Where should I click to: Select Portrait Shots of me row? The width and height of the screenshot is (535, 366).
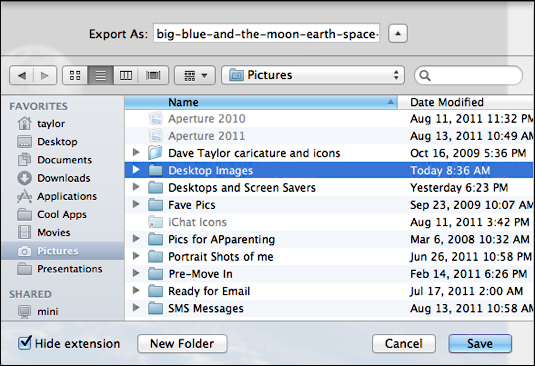pos(329,257)
